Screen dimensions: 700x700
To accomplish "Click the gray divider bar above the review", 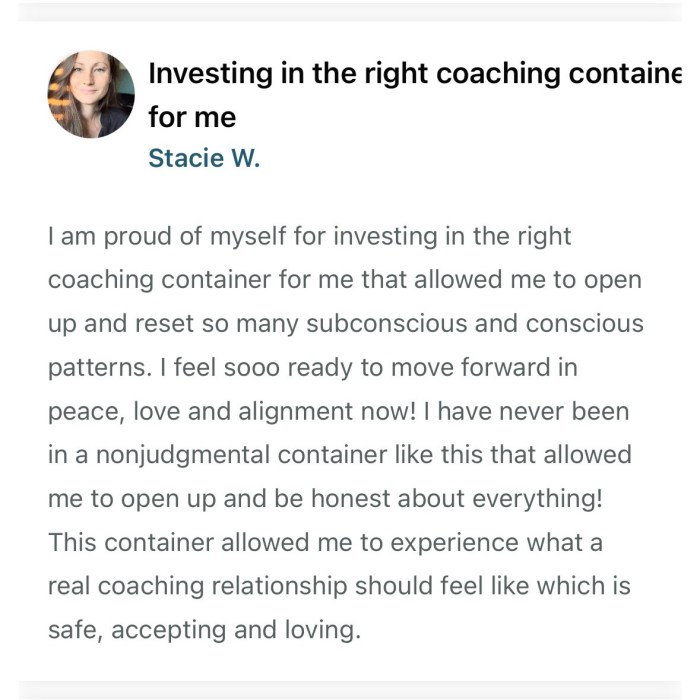I will pos(350,12).
